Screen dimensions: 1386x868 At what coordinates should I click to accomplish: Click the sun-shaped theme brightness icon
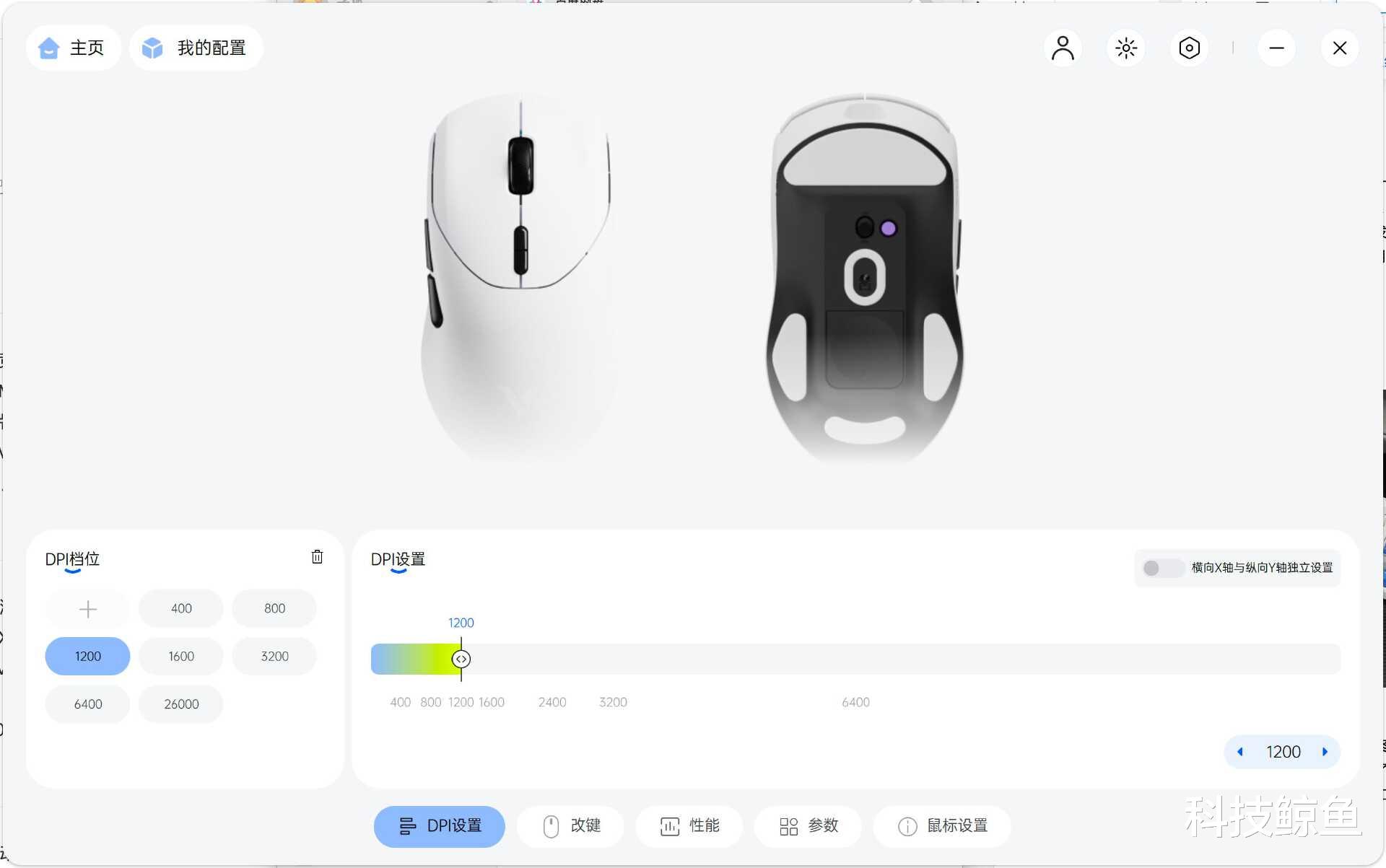coord(1126,48)
